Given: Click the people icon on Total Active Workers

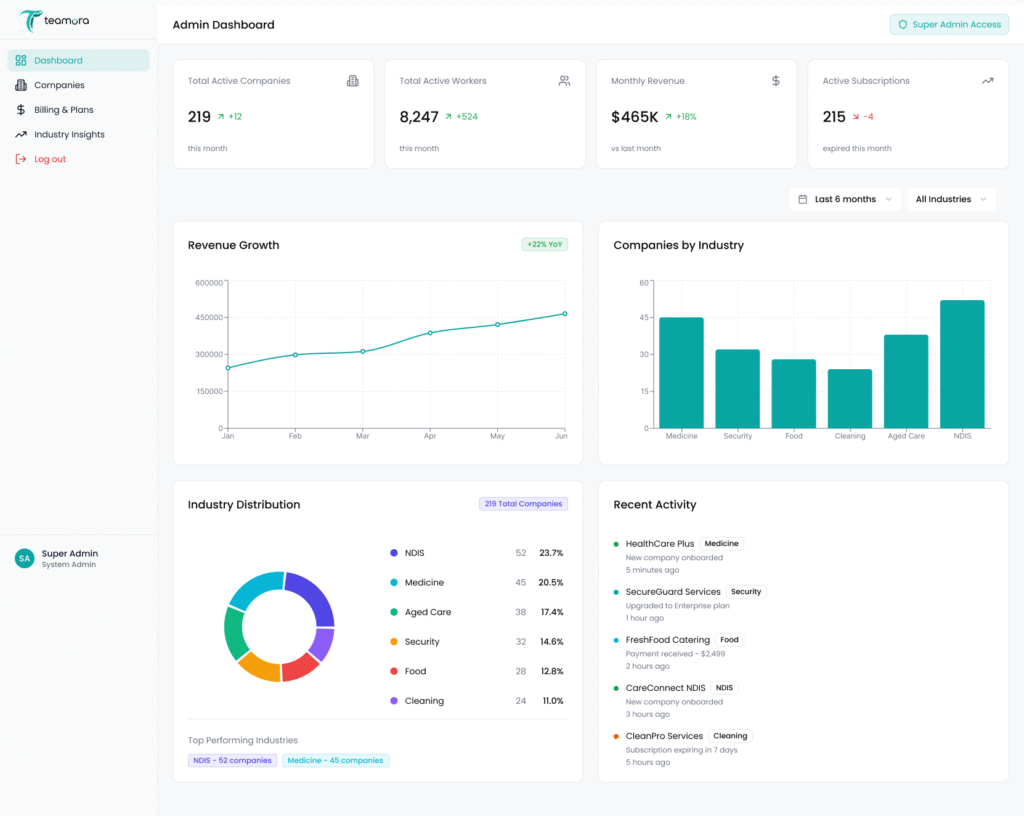Looking at the screenshot, I should click(564, 81).
